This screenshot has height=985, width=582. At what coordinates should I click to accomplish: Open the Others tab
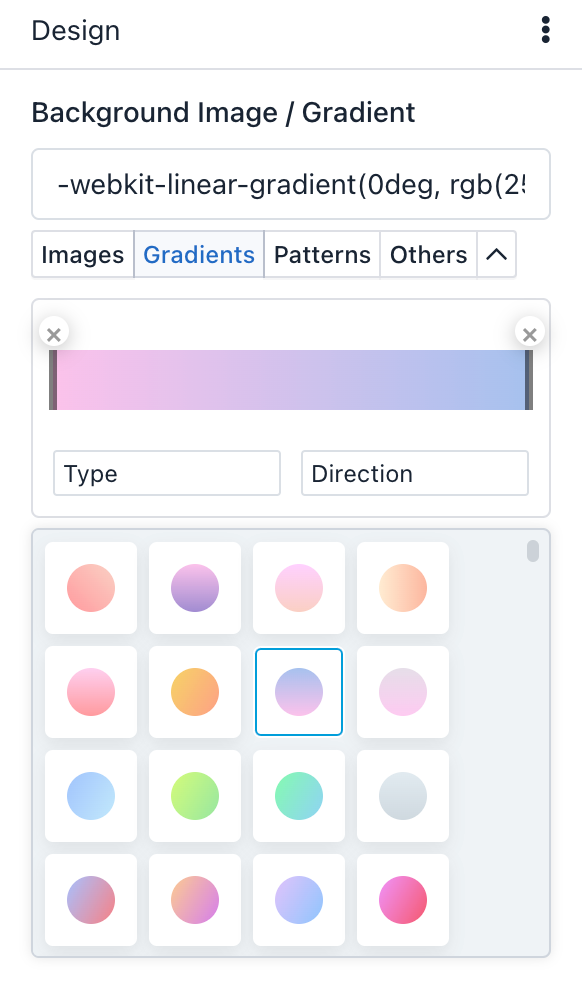click(428, 255)
